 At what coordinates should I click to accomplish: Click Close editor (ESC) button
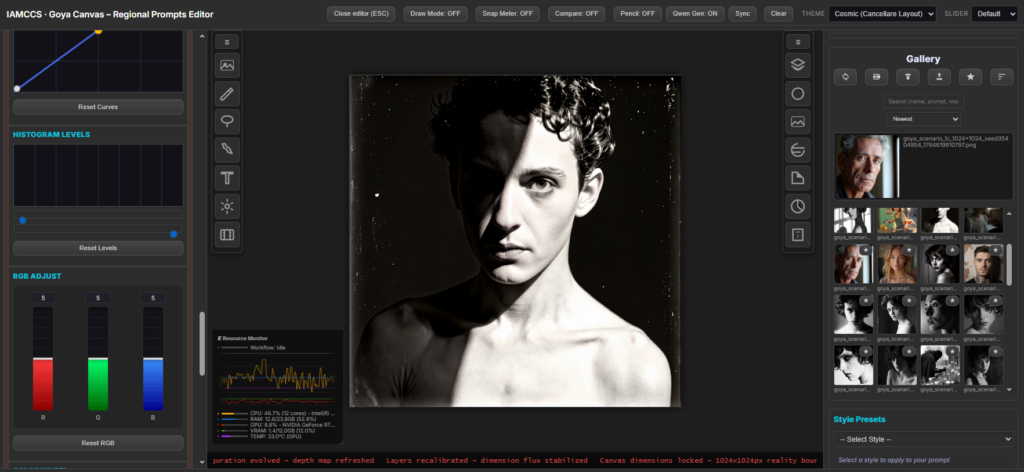tap(360, 14)
